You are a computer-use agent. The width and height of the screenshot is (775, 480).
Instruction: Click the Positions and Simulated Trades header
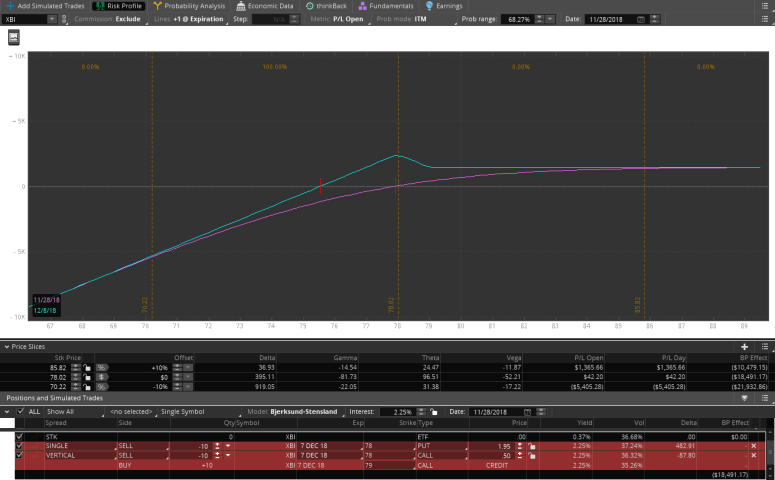click(54, 398)
